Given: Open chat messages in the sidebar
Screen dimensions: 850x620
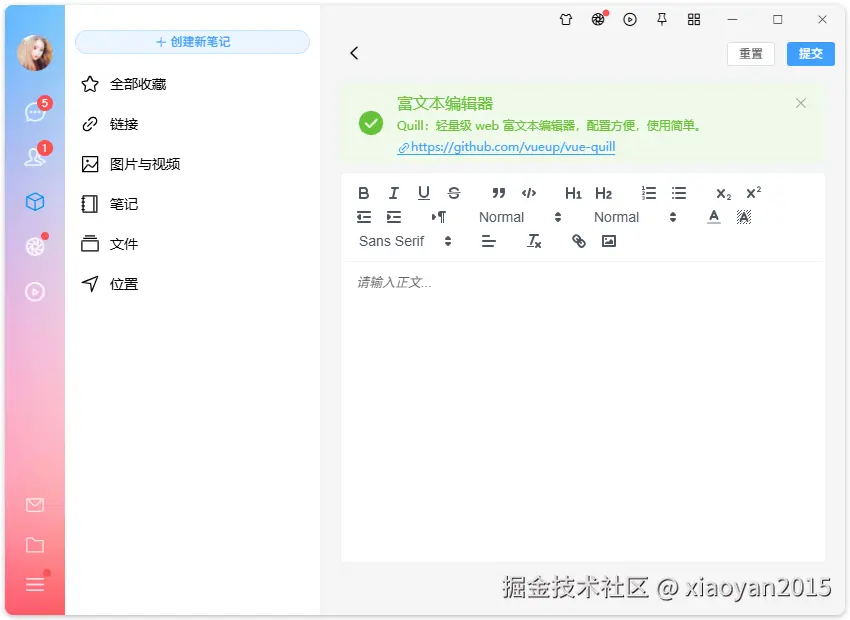Looking at the screenshot, I should pos(35,112).
